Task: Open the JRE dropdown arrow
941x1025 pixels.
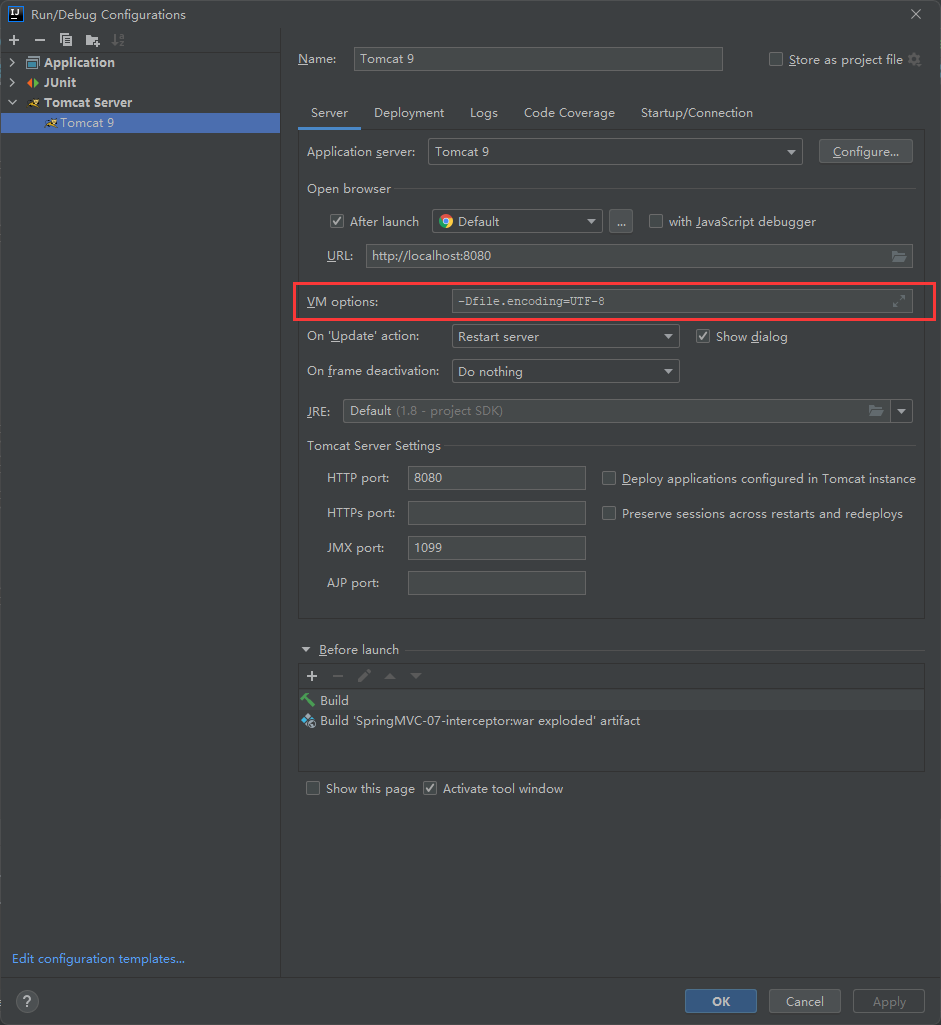Action: (x=901, y=411)
